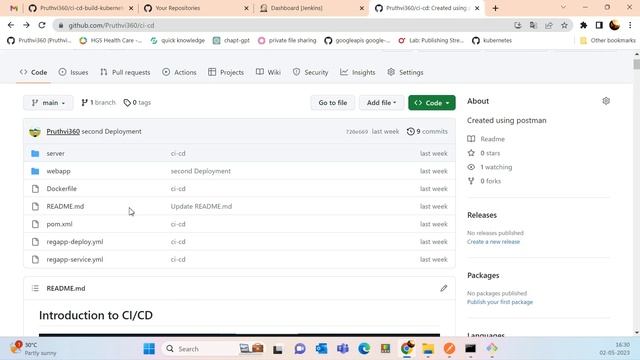Viewport: 640px width, 360px height.
Task: Open Microsoft Edge from taskbar
Action: tap(364, 349)
